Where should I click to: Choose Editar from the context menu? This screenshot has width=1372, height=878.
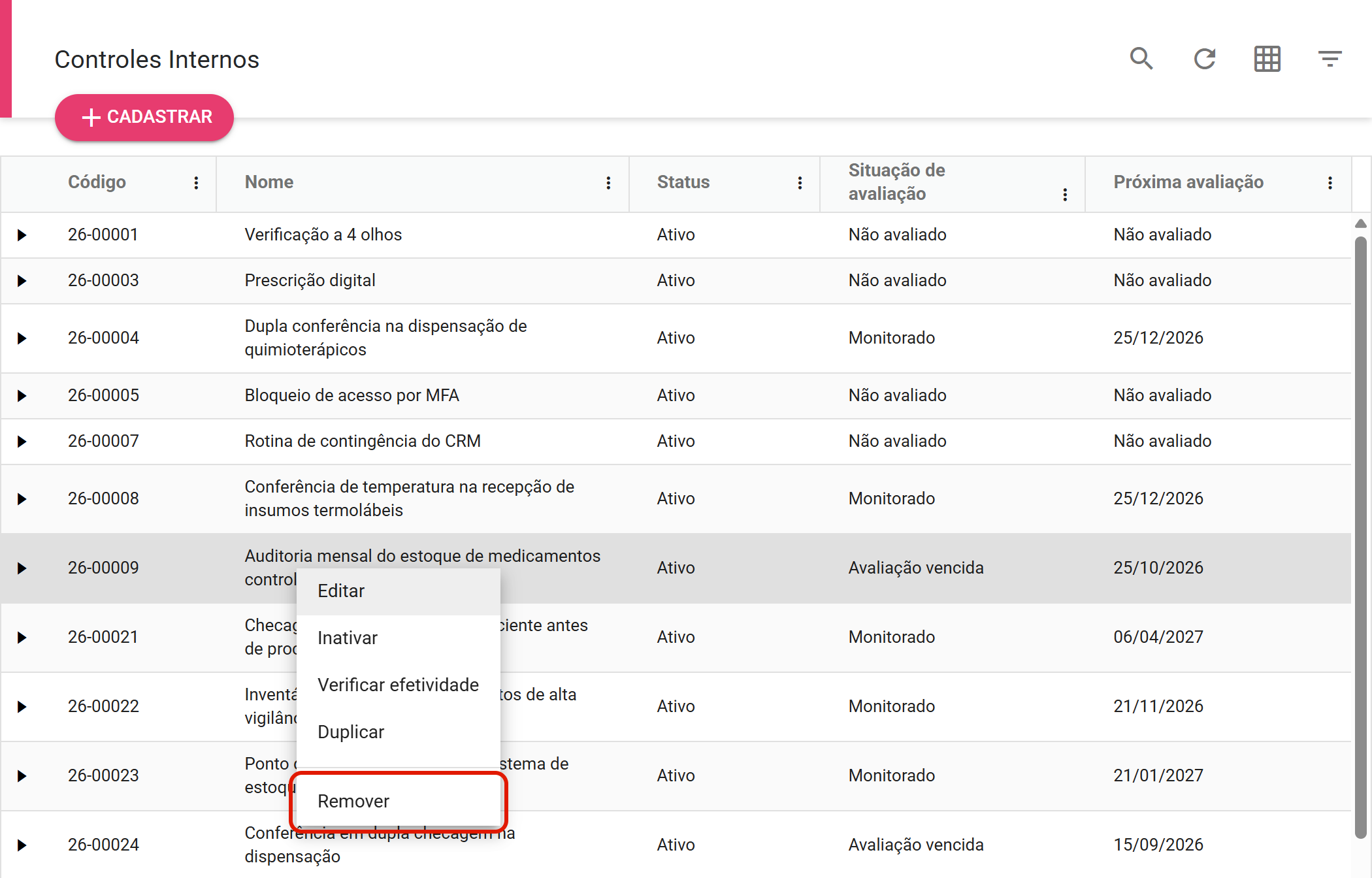click(399, 591)
